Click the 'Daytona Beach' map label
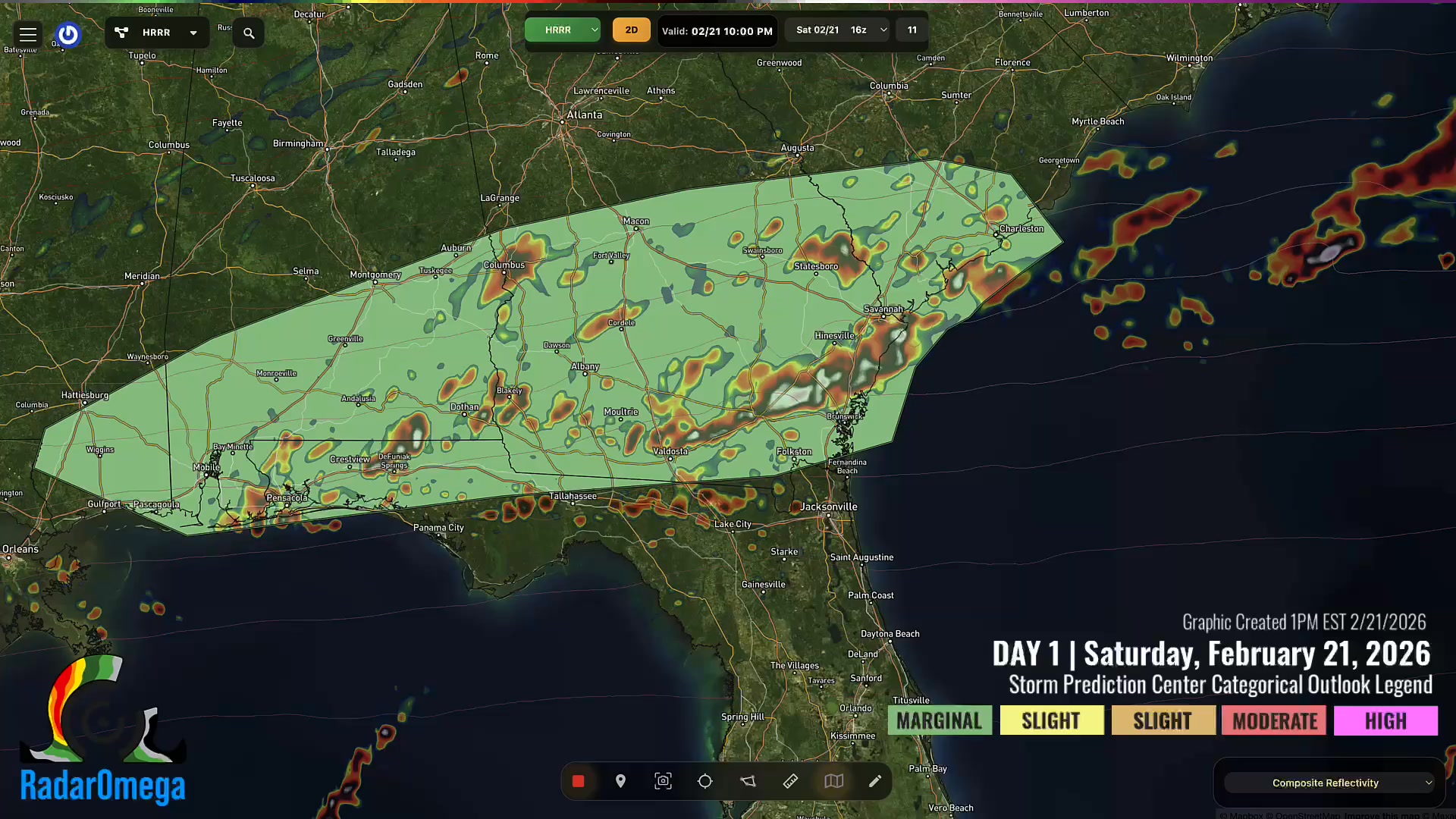The image size is (1456, 819). (x=890, y=634)
